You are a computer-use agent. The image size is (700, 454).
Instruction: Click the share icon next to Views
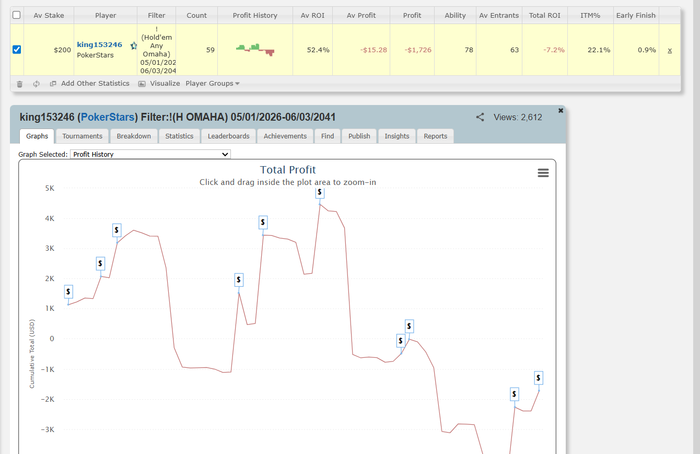tap(480, 117)
